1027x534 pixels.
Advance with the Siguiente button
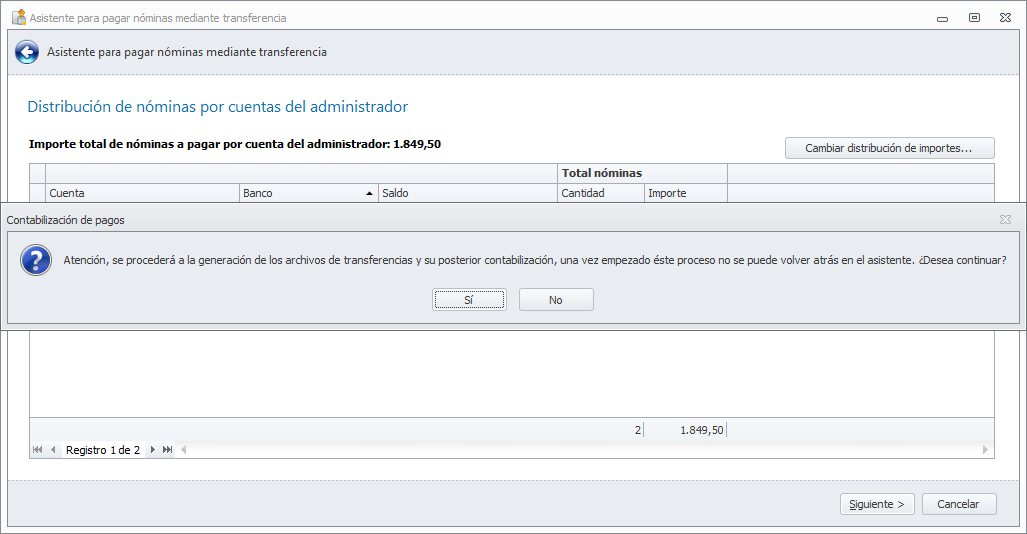pyautogui.click(x=877, y=504)
